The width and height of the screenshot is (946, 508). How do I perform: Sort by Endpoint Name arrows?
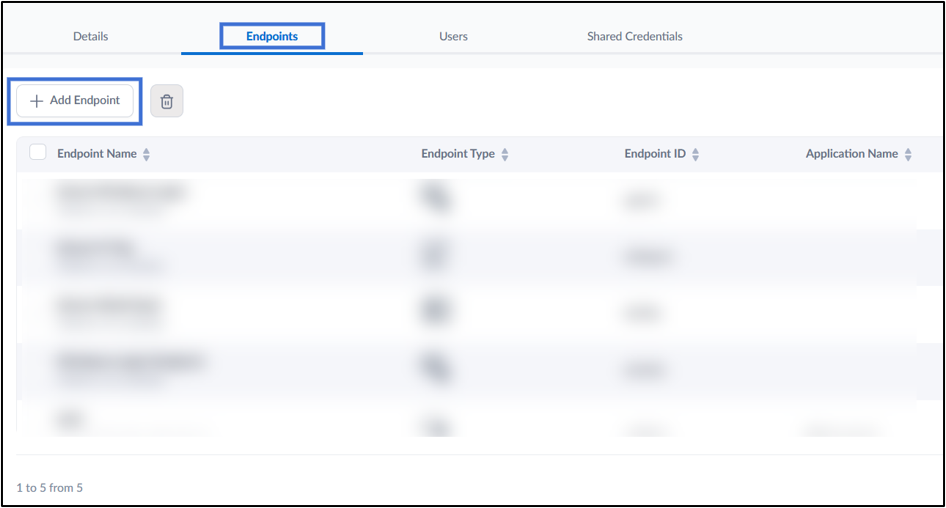pyautogui.click(x=146, y=154)
